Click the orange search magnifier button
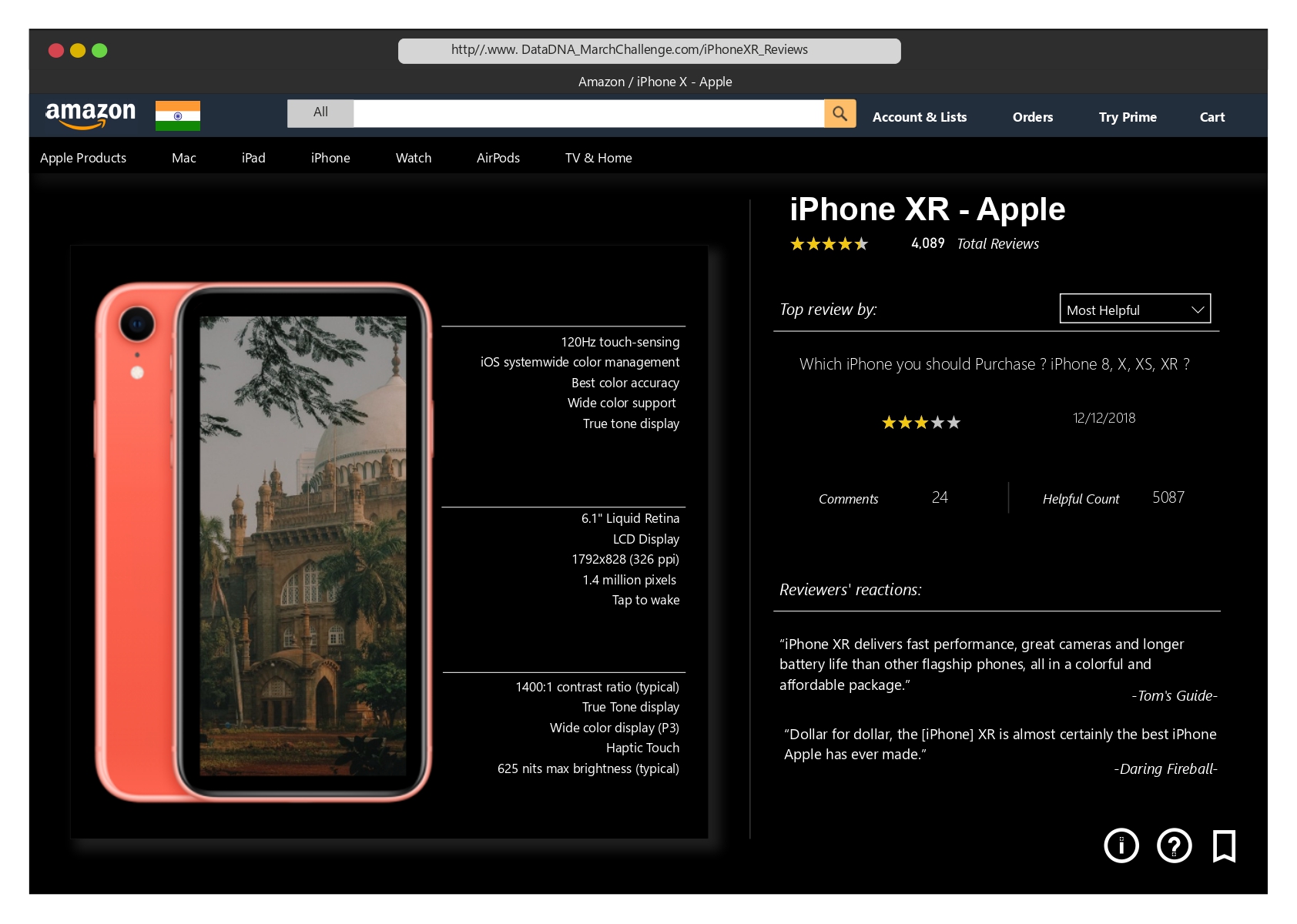 (840, 114)
